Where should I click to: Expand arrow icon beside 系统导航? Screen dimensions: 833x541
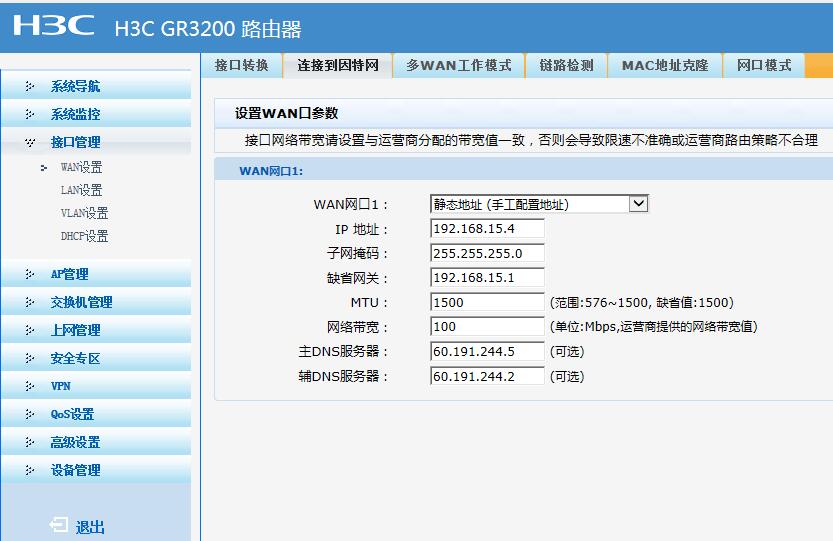point(30,86)
